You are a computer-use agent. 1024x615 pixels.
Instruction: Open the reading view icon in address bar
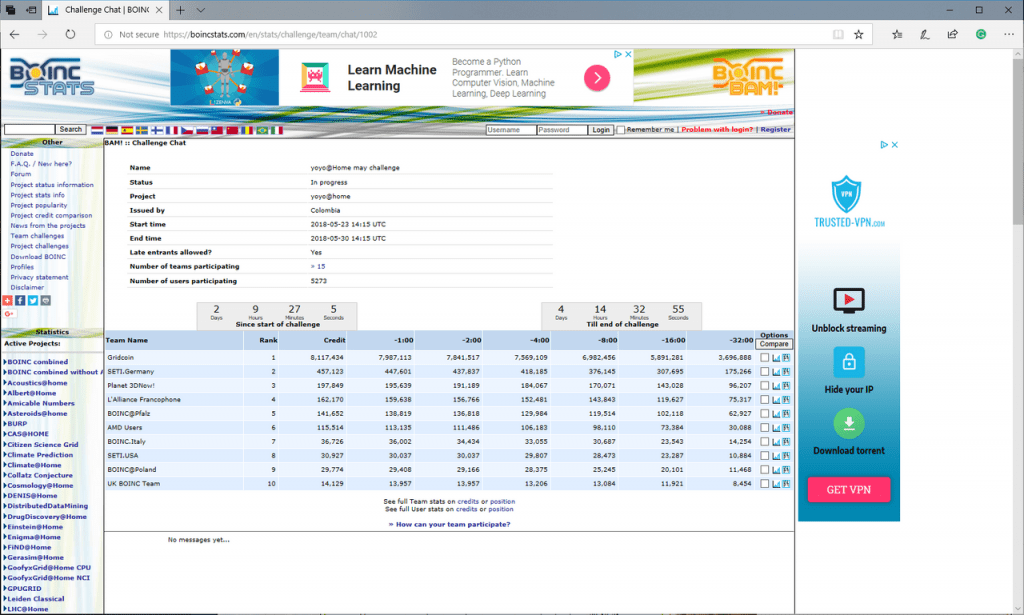[x=838, y=35]
